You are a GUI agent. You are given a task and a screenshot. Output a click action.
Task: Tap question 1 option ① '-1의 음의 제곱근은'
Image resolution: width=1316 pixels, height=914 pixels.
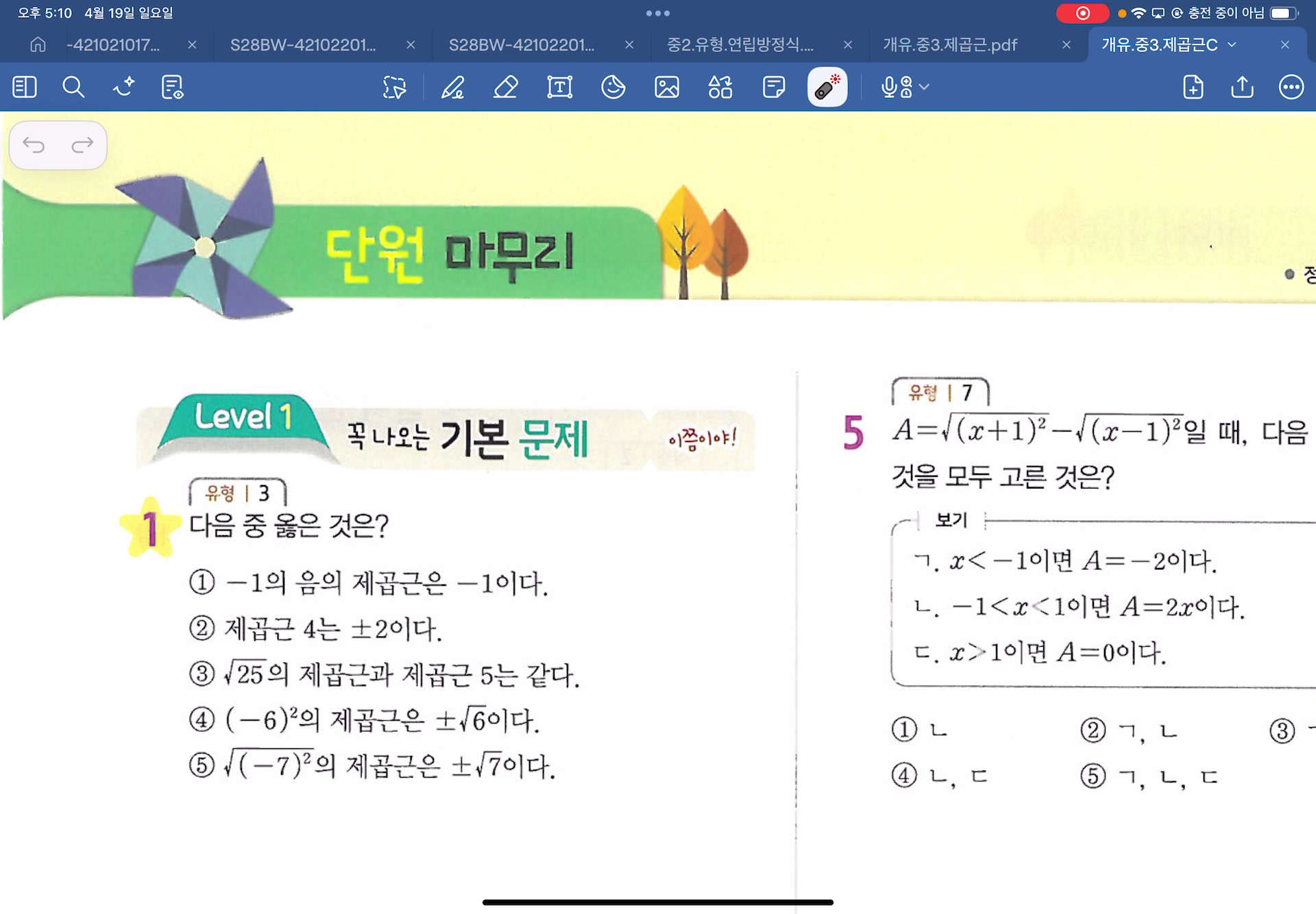pos(369,583)
